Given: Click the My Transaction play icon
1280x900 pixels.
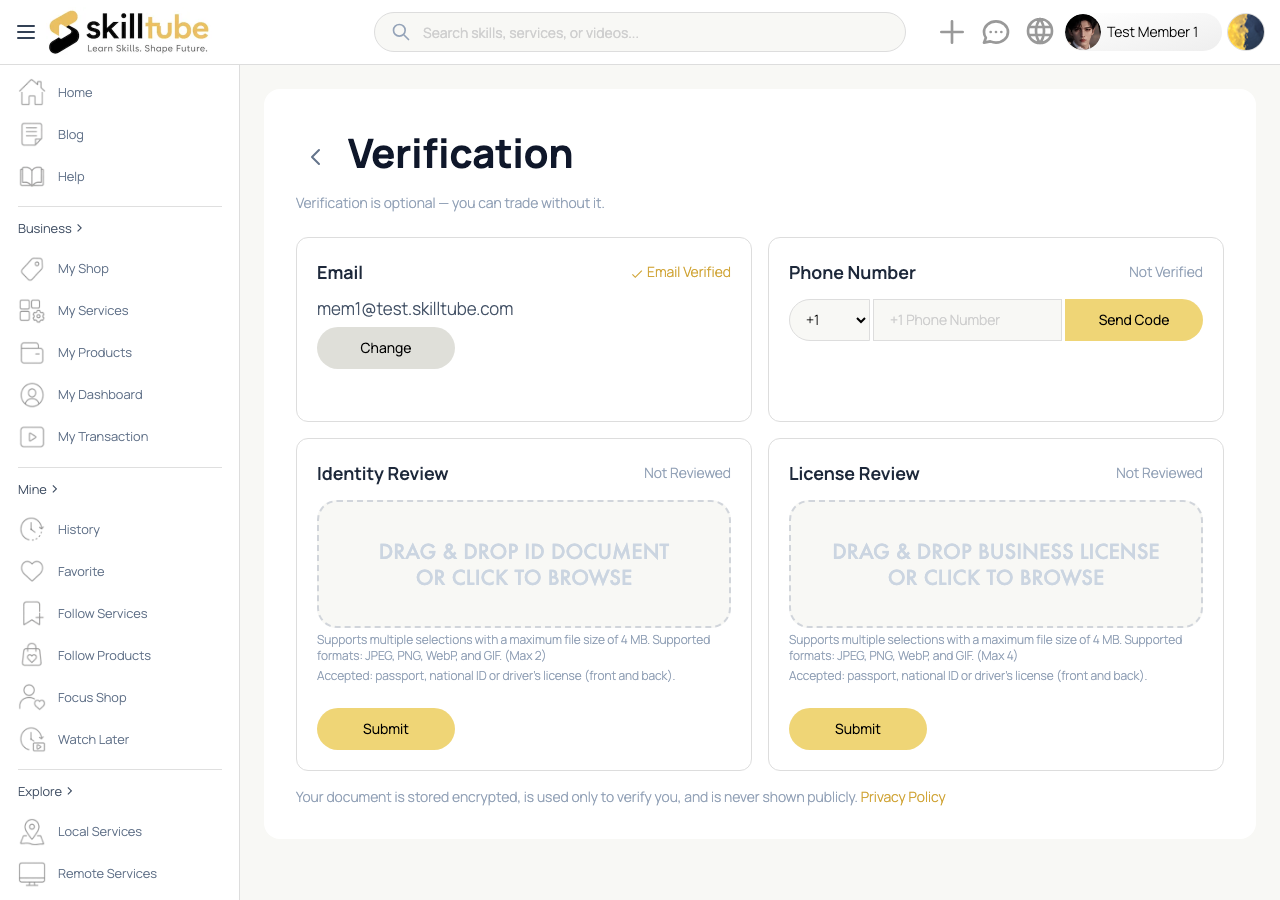Looking at the screenshot, I should 32,436.
